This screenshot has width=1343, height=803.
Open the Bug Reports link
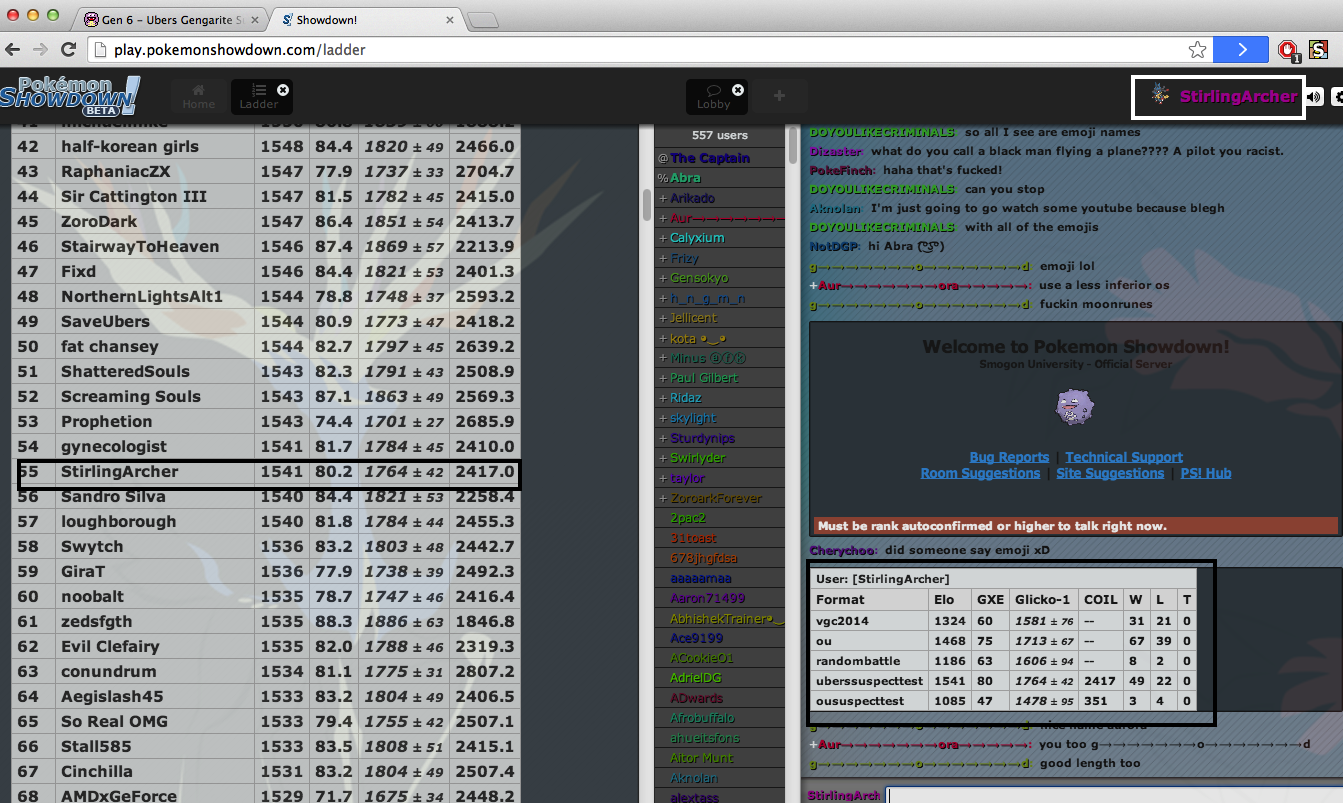click(1009, 457)
